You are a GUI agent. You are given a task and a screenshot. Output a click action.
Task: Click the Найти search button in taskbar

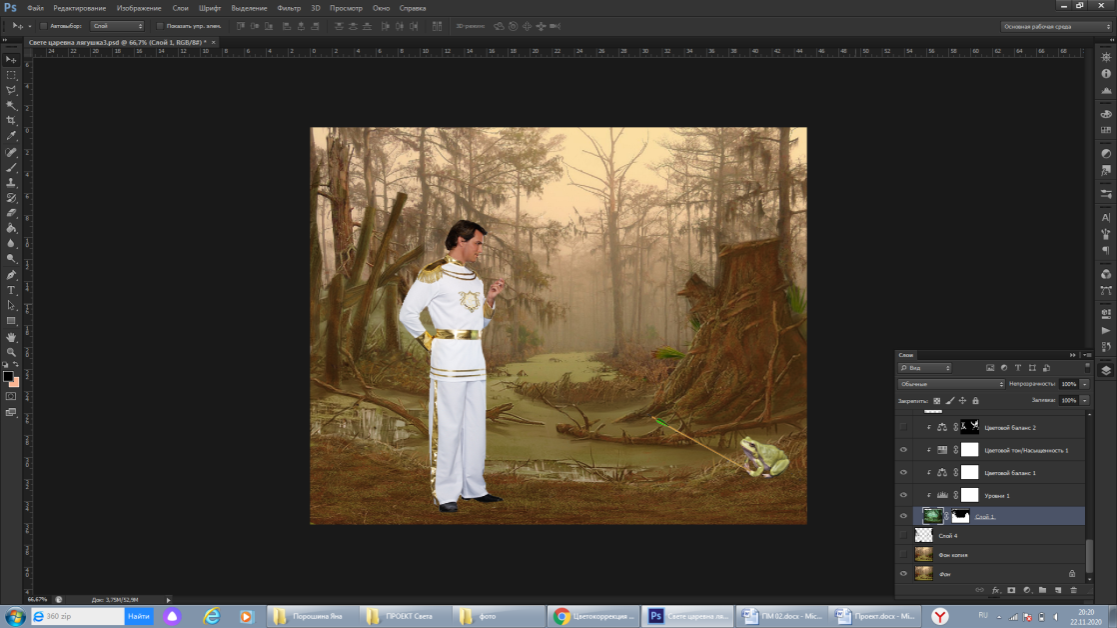[139, 617]
